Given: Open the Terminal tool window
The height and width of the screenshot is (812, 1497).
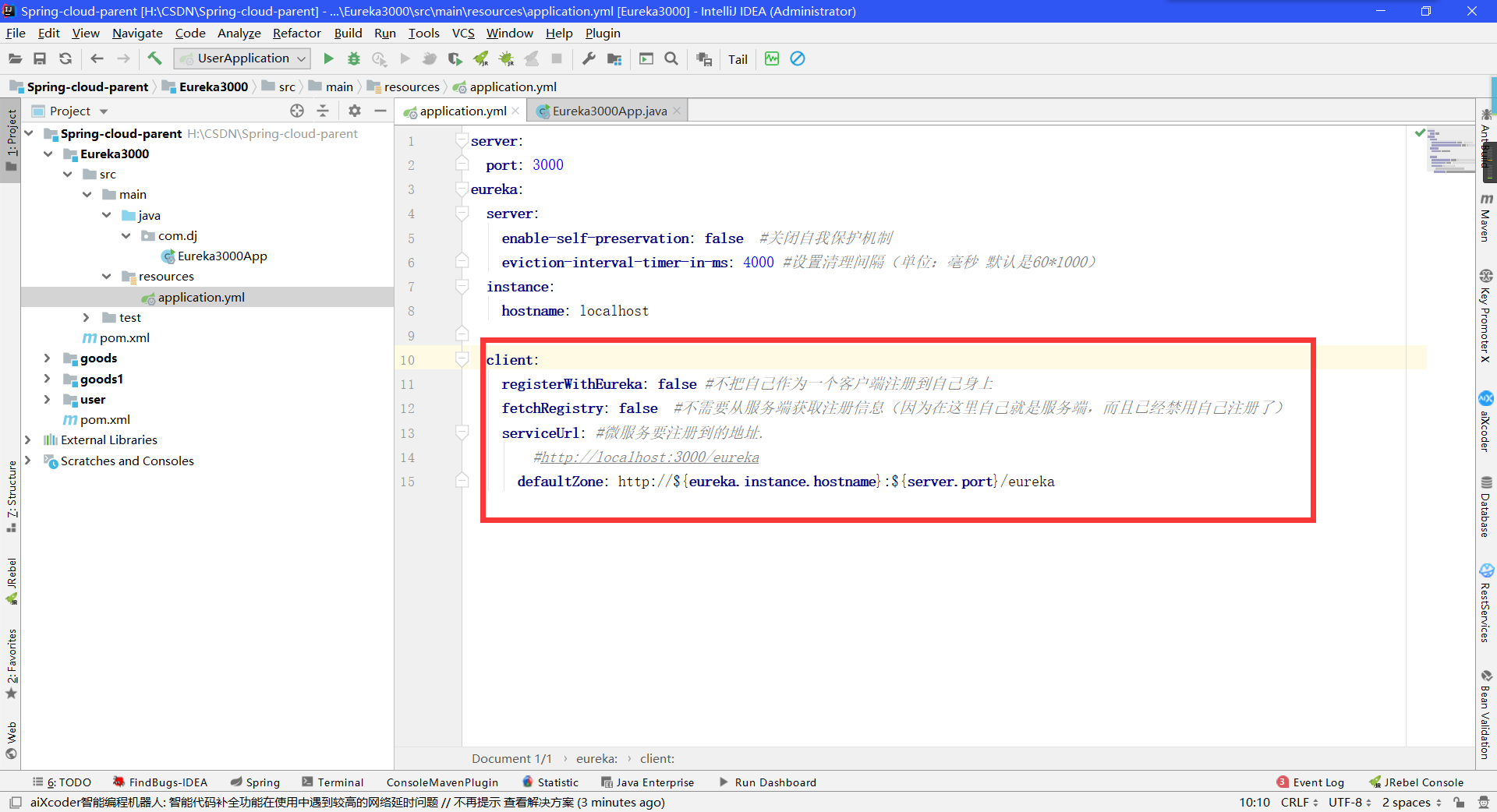Looking at the screenshot, I should coord(333,782).
